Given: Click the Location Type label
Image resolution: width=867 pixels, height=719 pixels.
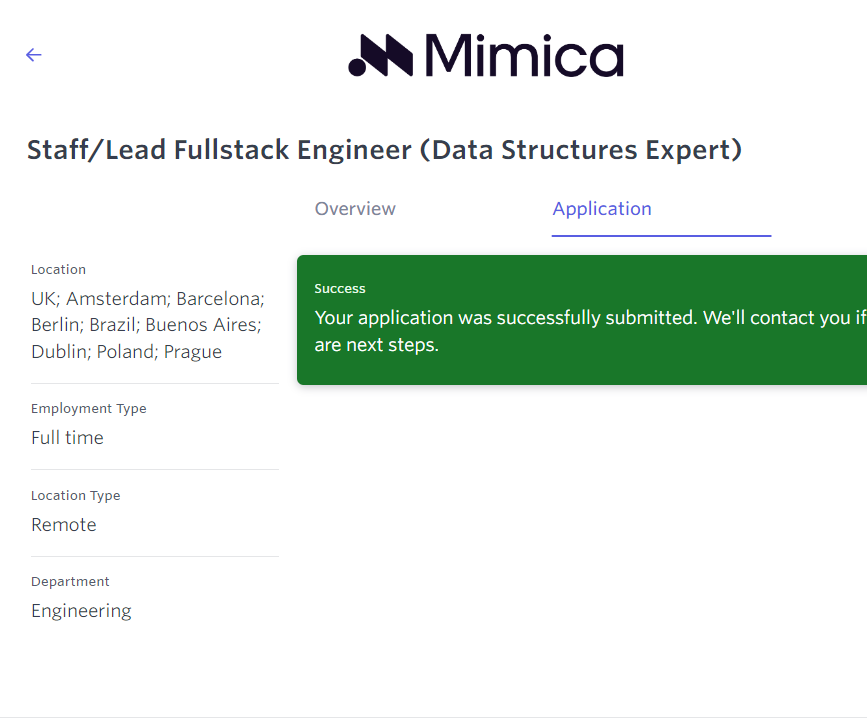Looking at the screenshot, I should [x=76, y=496].
